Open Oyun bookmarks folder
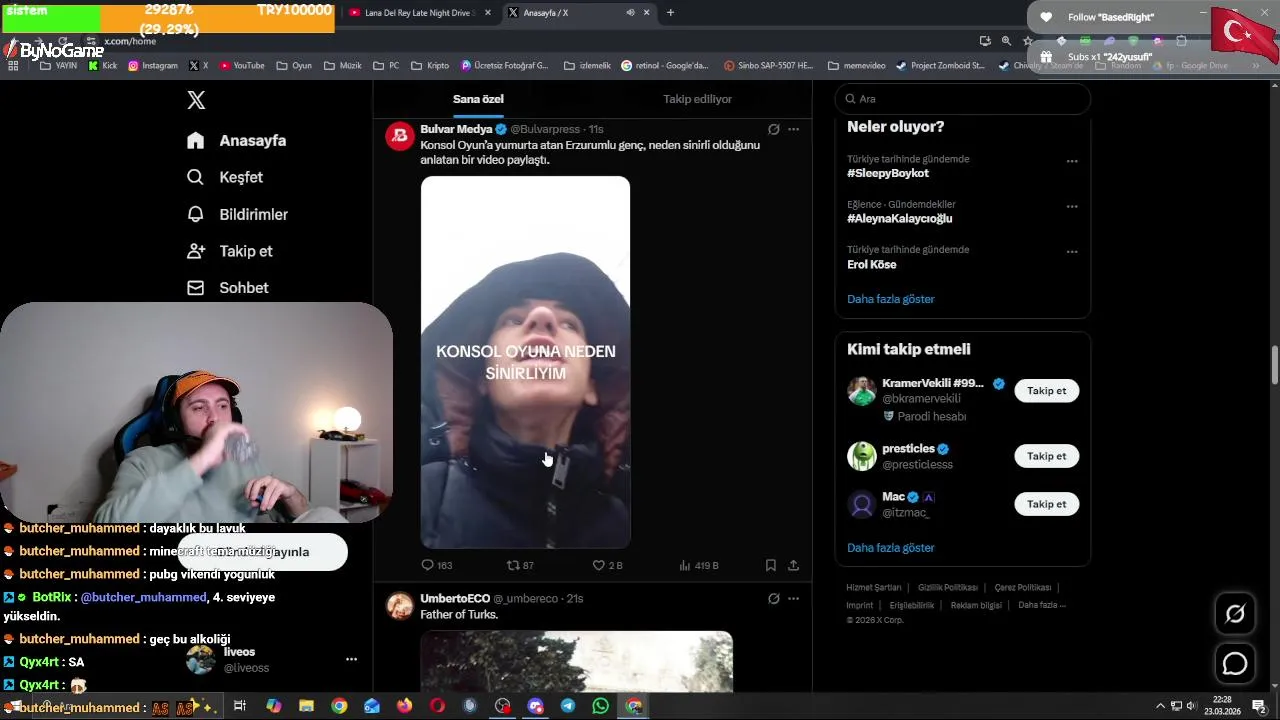Viewport: 1280px width, 720px height. click(294, 66)
